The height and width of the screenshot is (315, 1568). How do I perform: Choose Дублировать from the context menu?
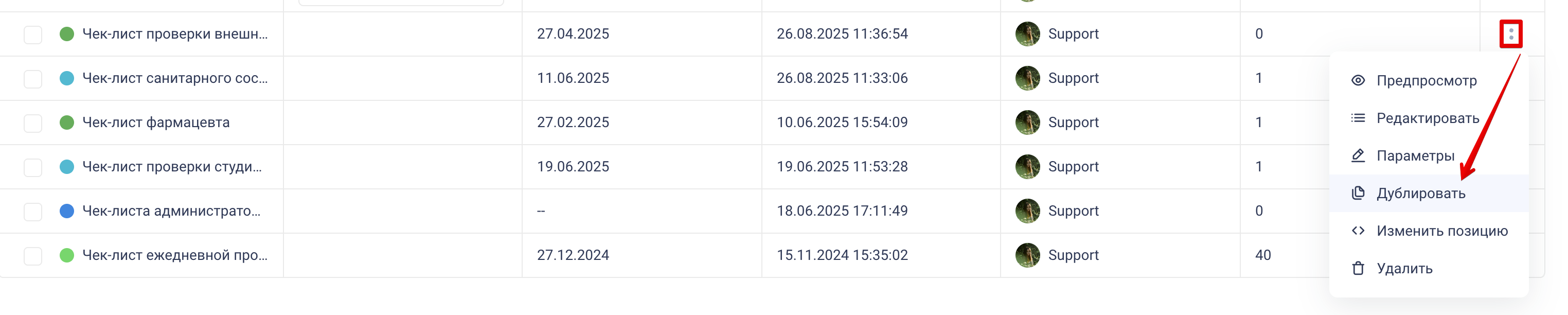(1421, 193)
